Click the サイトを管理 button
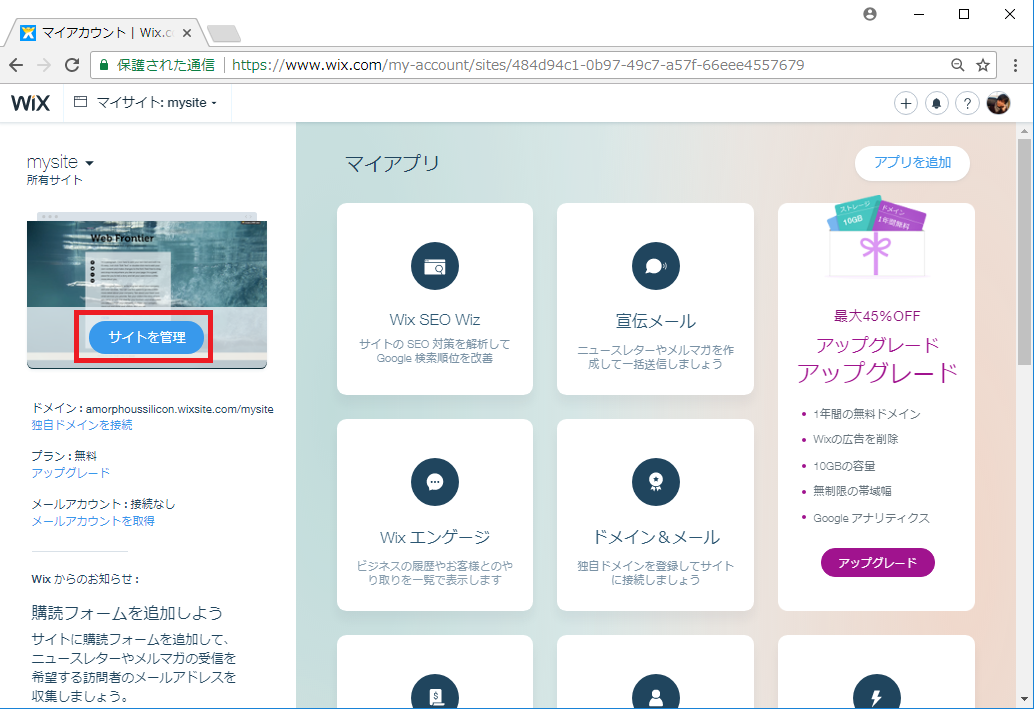The width and height of the screenshot is (1034, 709). [x=146, y=337]
